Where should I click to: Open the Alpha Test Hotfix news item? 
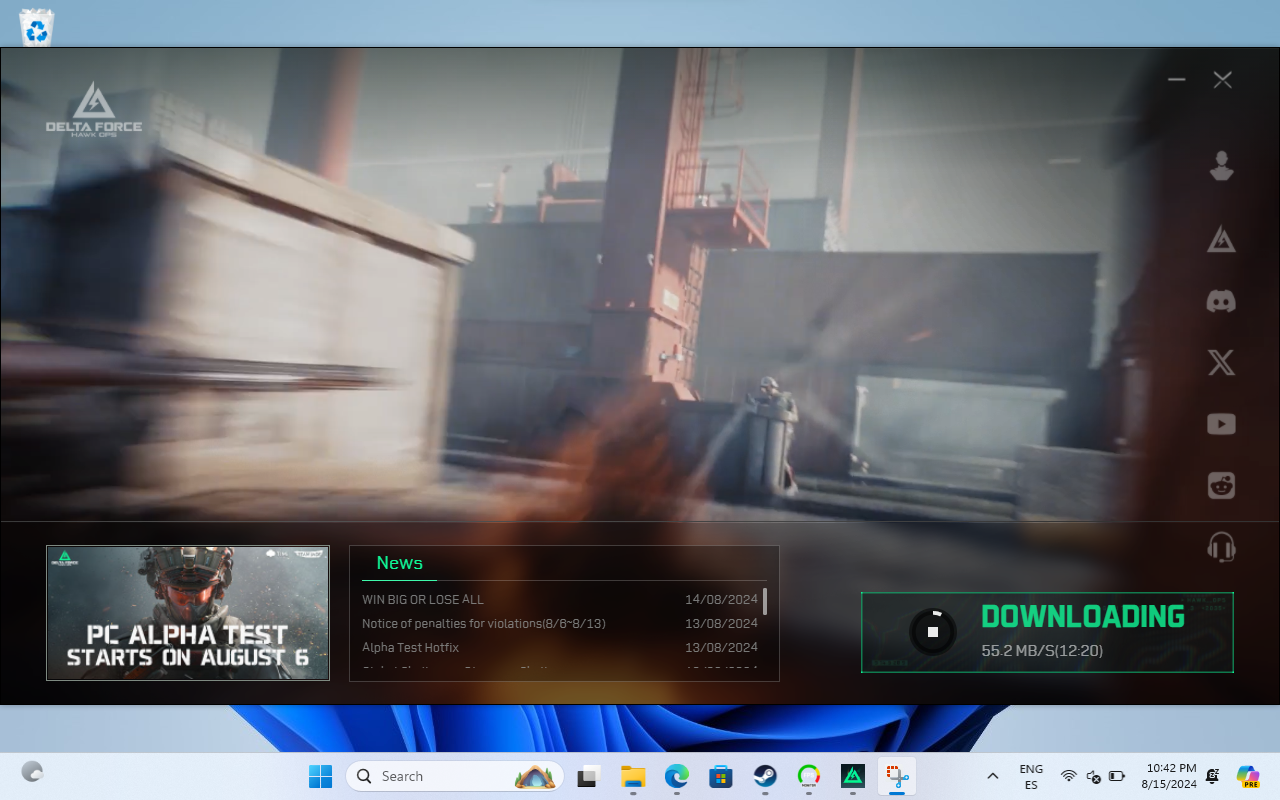coord(411,648)
